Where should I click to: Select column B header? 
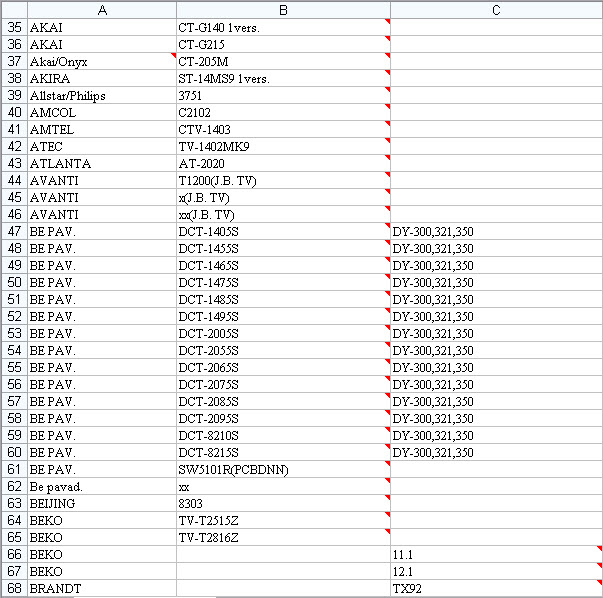coord(283,9)
